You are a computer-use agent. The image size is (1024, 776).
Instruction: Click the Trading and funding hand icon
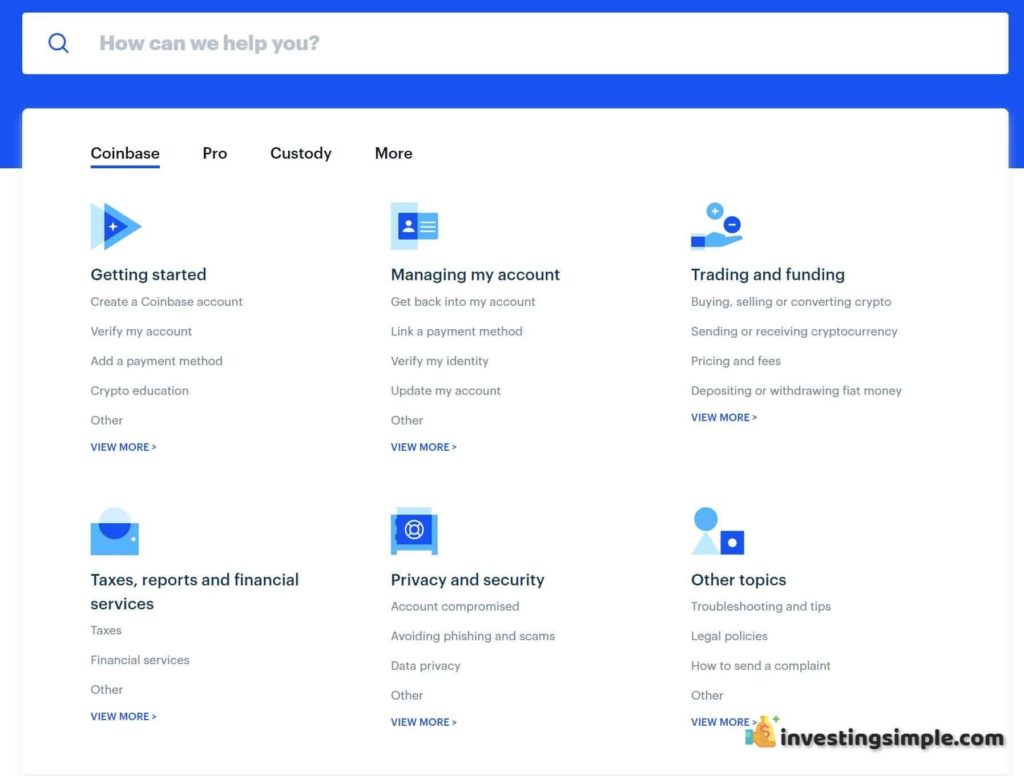(716, 226)
